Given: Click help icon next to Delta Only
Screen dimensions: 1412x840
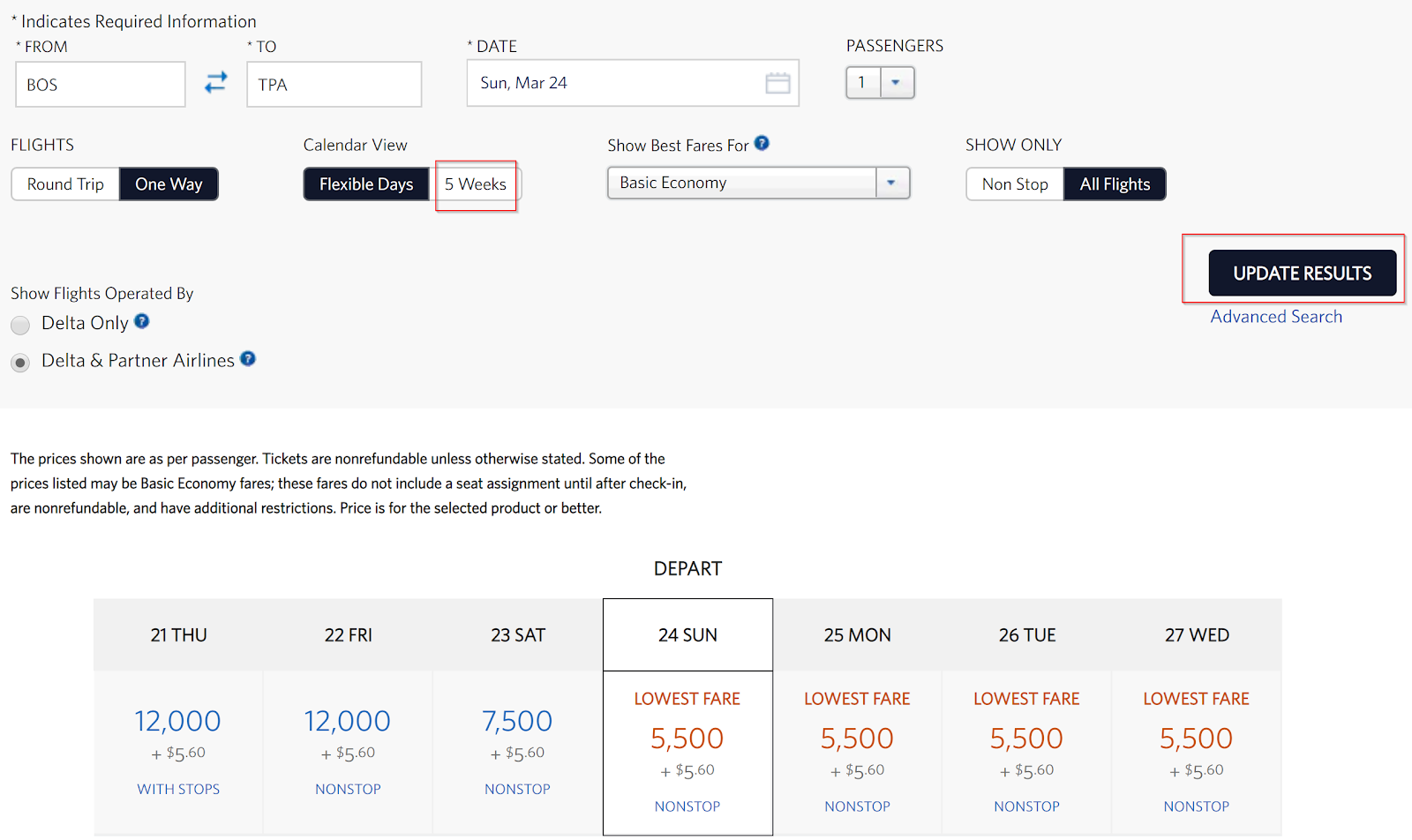Looking at the screenshot, I should (x=142, y=322).
